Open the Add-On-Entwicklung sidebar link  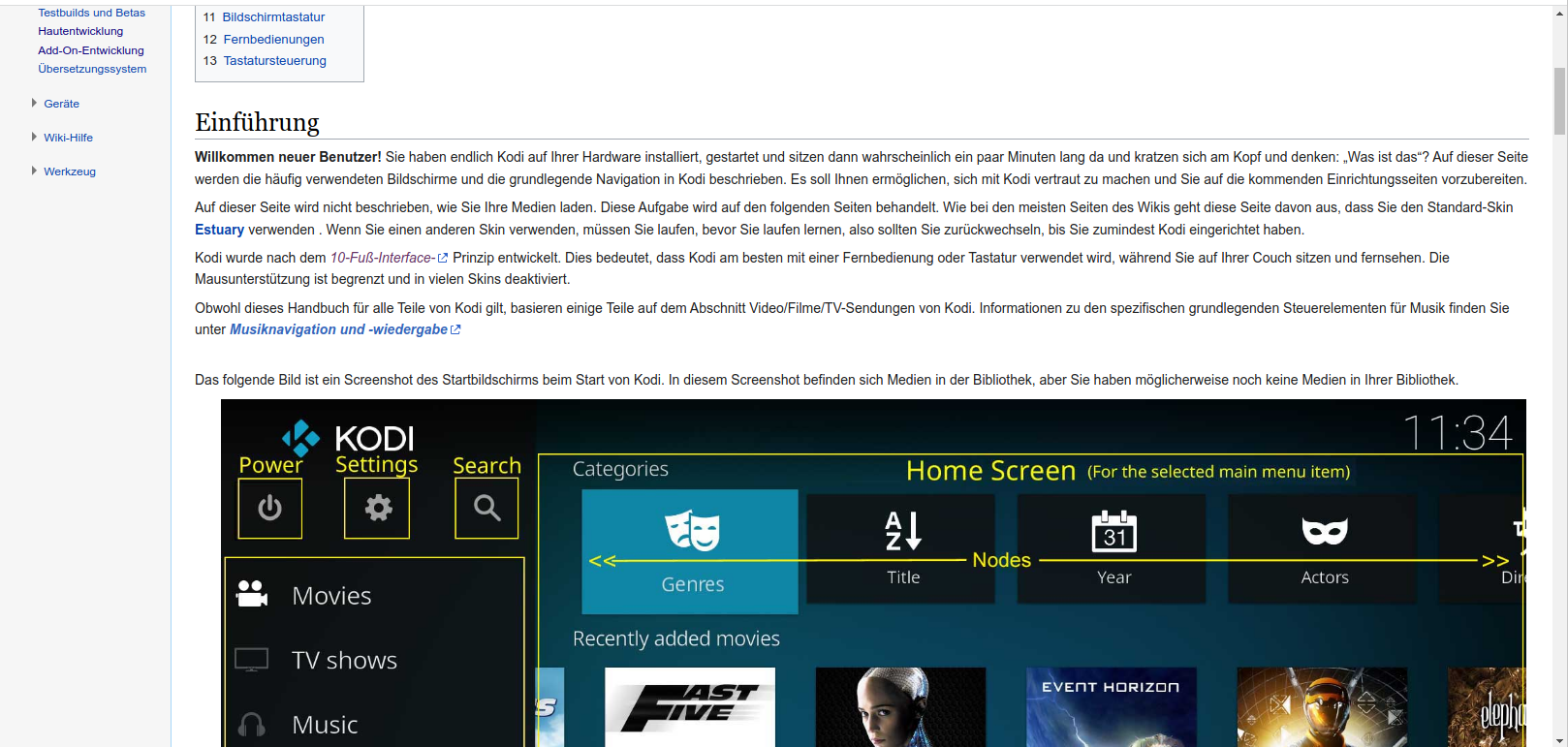tap(91, 50)
